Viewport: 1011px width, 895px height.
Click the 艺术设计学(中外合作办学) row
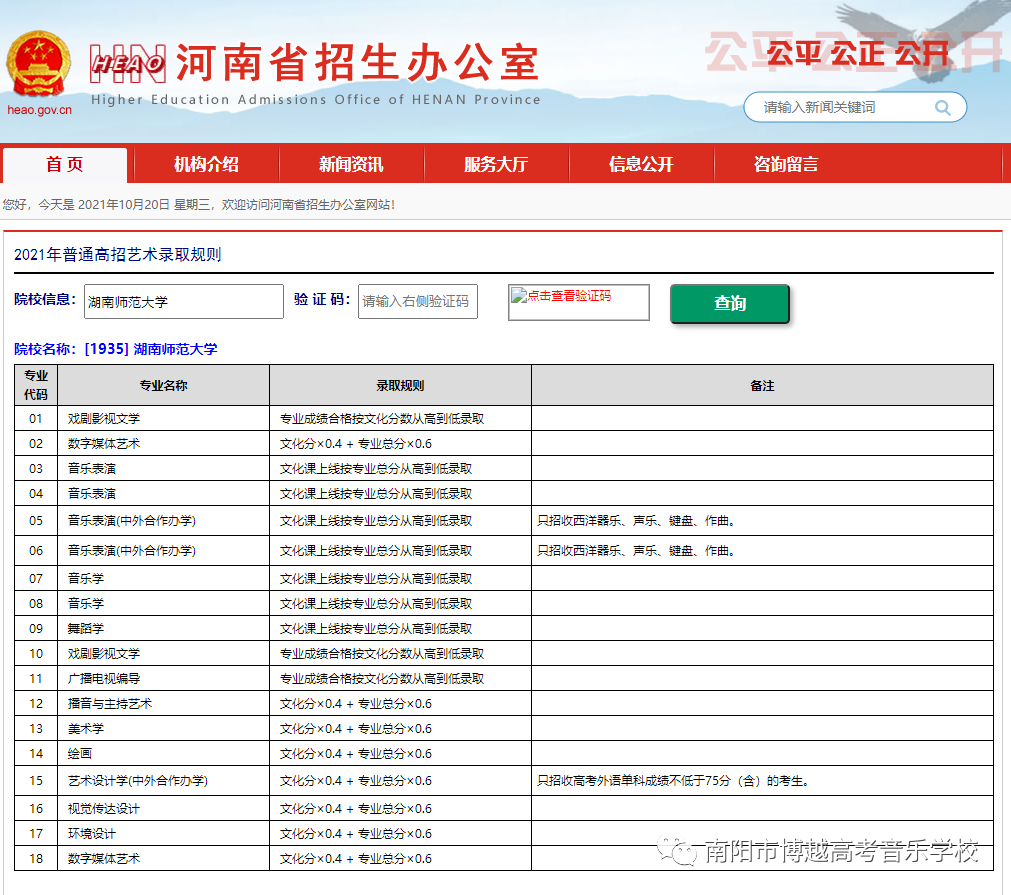[138, 781]
